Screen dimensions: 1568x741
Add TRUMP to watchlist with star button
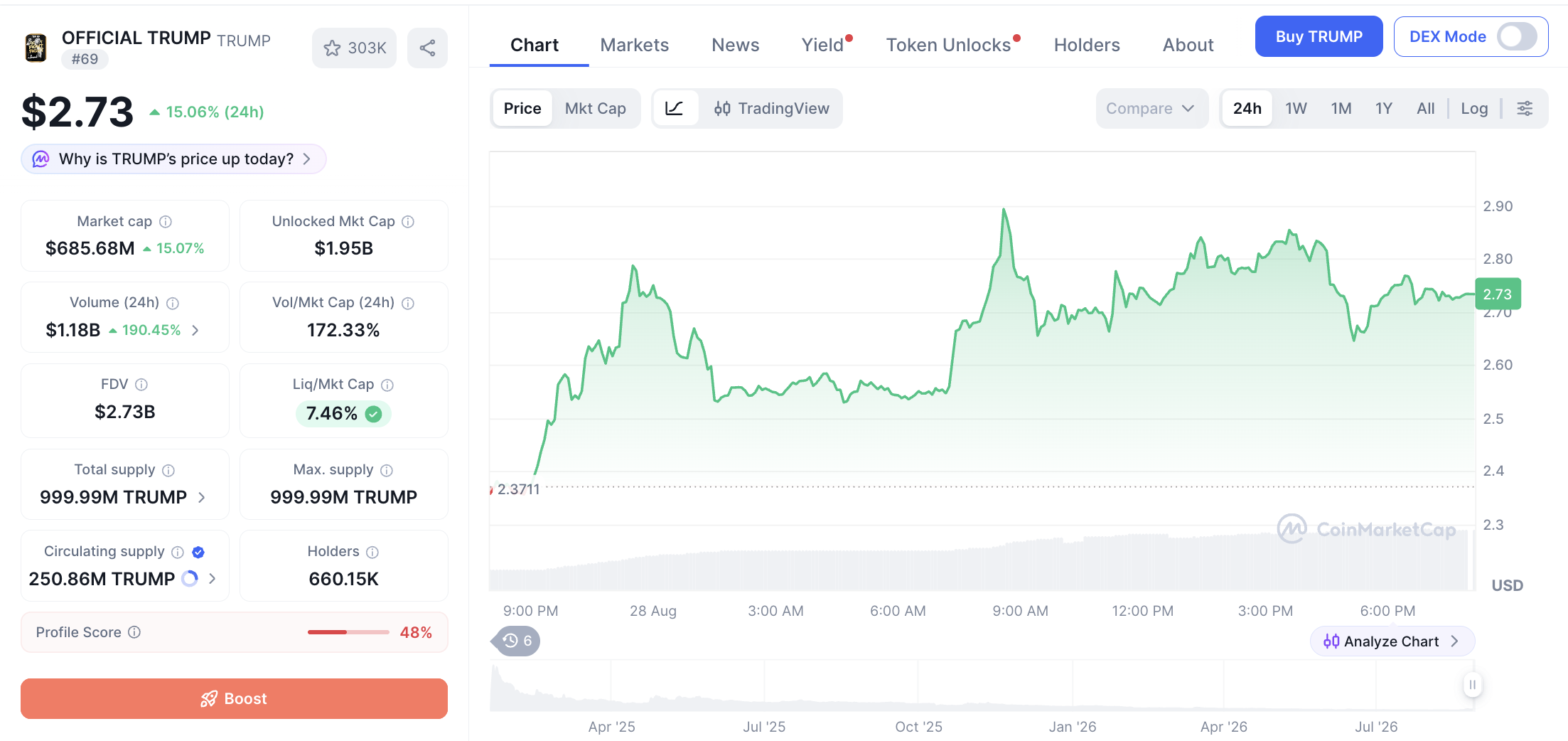354,48
